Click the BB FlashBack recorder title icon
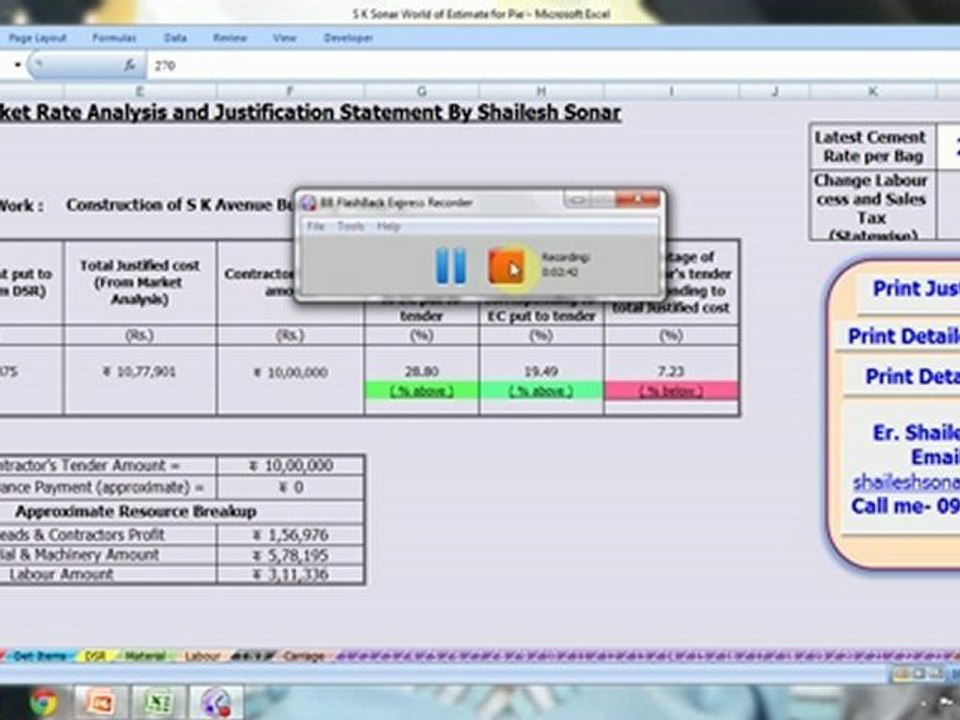Viewport: 960px width, 720px height. click(x=310, y=203)
